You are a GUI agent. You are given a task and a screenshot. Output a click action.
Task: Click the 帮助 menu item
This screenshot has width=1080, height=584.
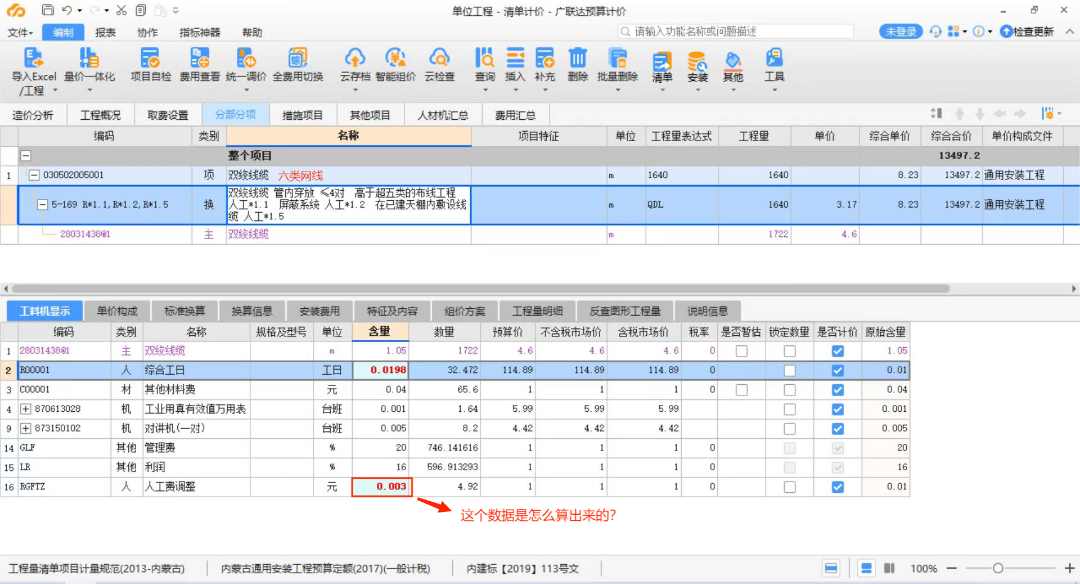click(x=252, y=32)
